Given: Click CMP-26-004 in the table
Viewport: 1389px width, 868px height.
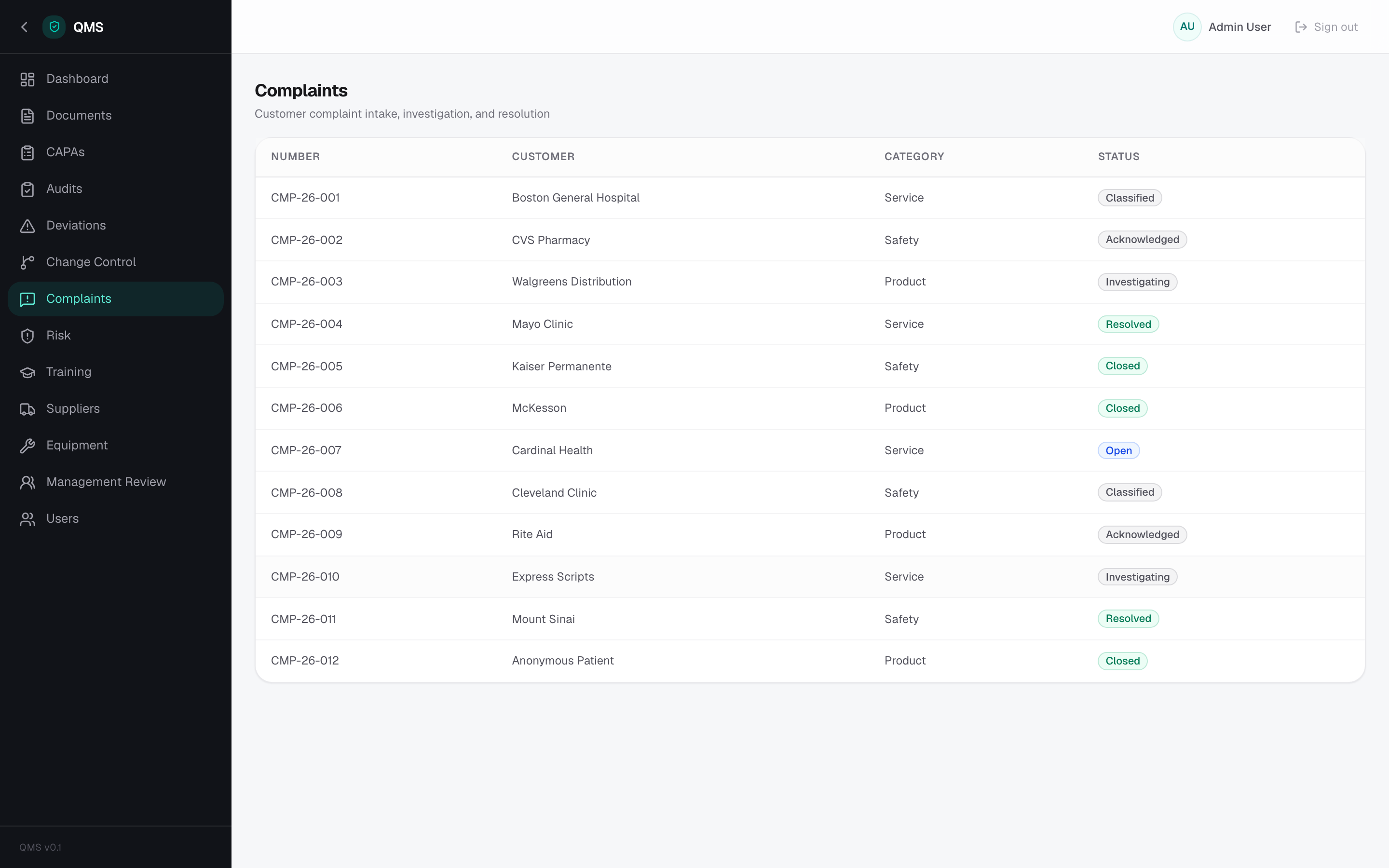Looking at the screenshot, I should coord(307,325).
